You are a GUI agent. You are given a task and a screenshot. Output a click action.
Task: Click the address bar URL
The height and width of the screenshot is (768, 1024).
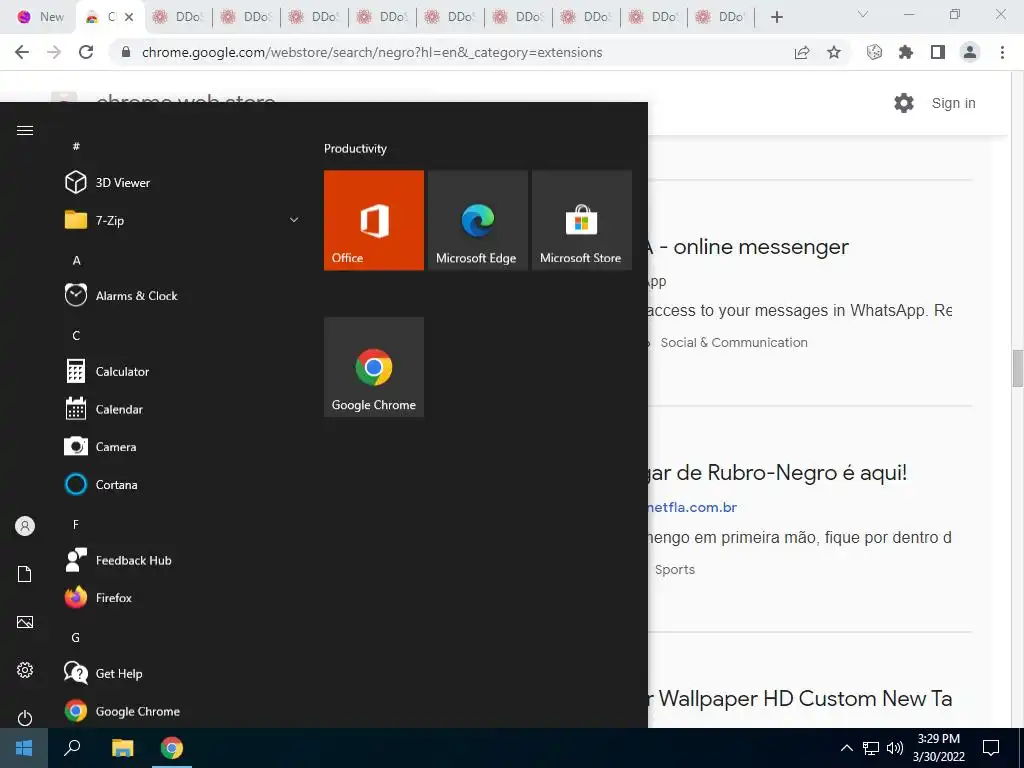coord(372,52)
